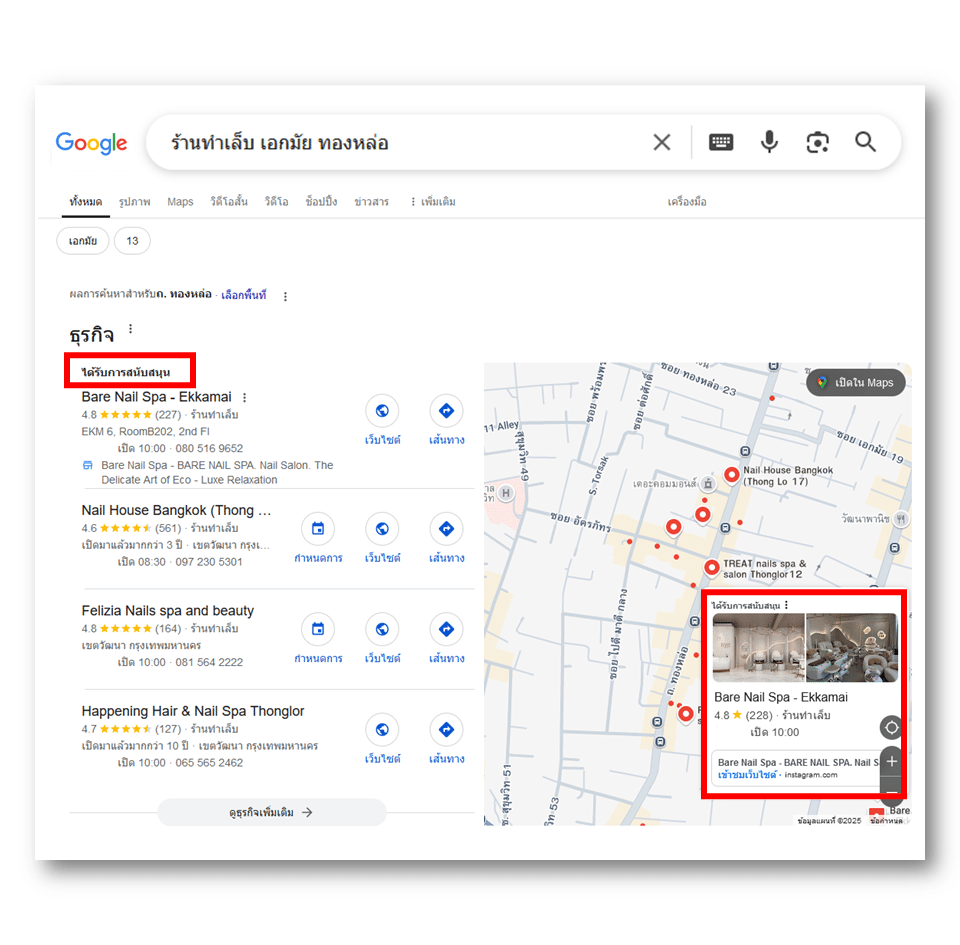This screenshot has height=945, width=960.
Task: Open website icon for Bare Nail Spa
Action: click(x=382, y=411)
